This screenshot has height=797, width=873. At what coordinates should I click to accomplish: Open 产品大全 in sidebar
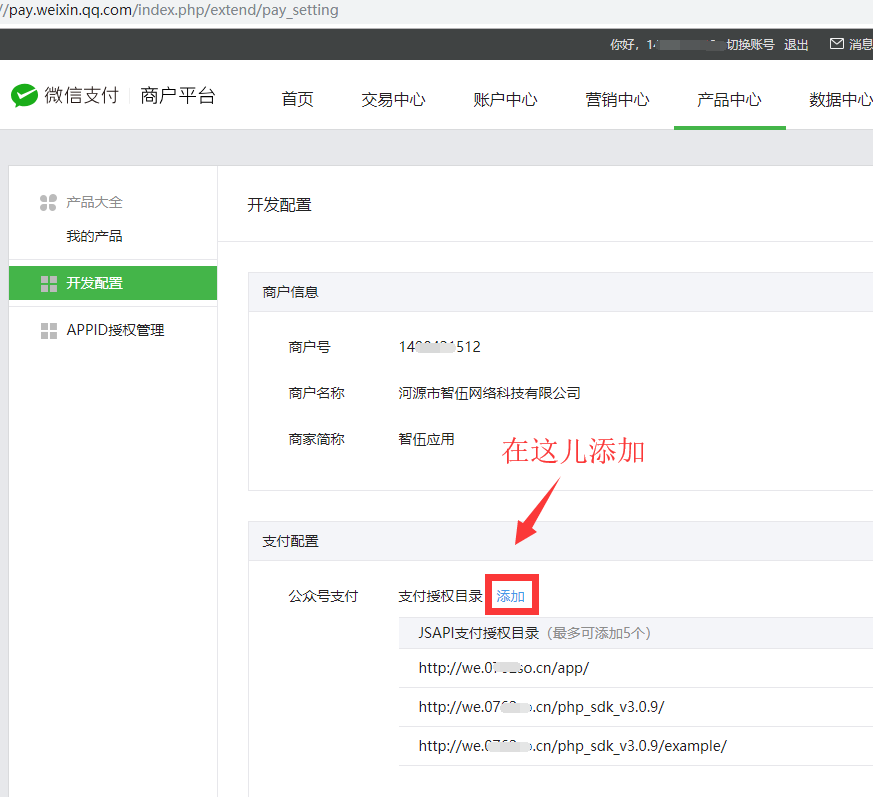[94, 202]
